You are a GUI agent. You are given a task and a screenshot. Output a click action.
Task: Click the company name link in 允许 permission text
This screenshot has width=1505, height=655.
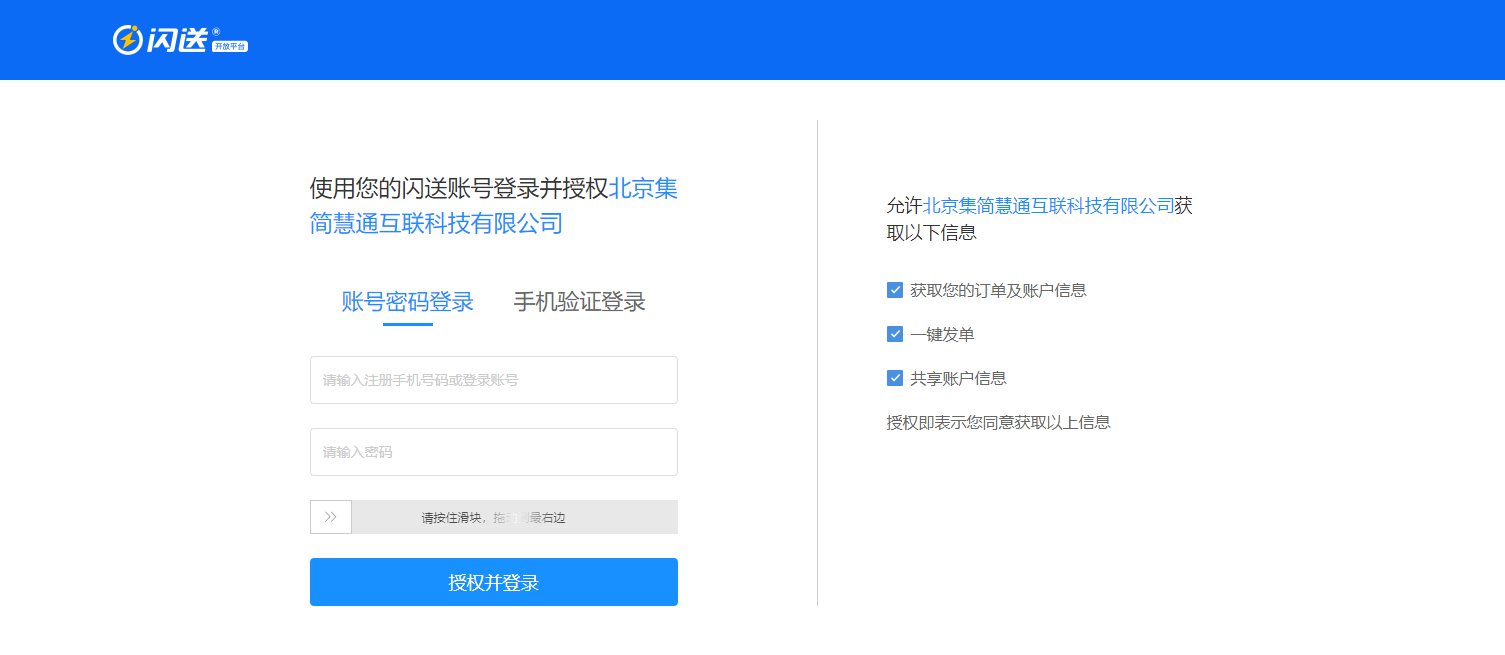tap(1049, 206)
